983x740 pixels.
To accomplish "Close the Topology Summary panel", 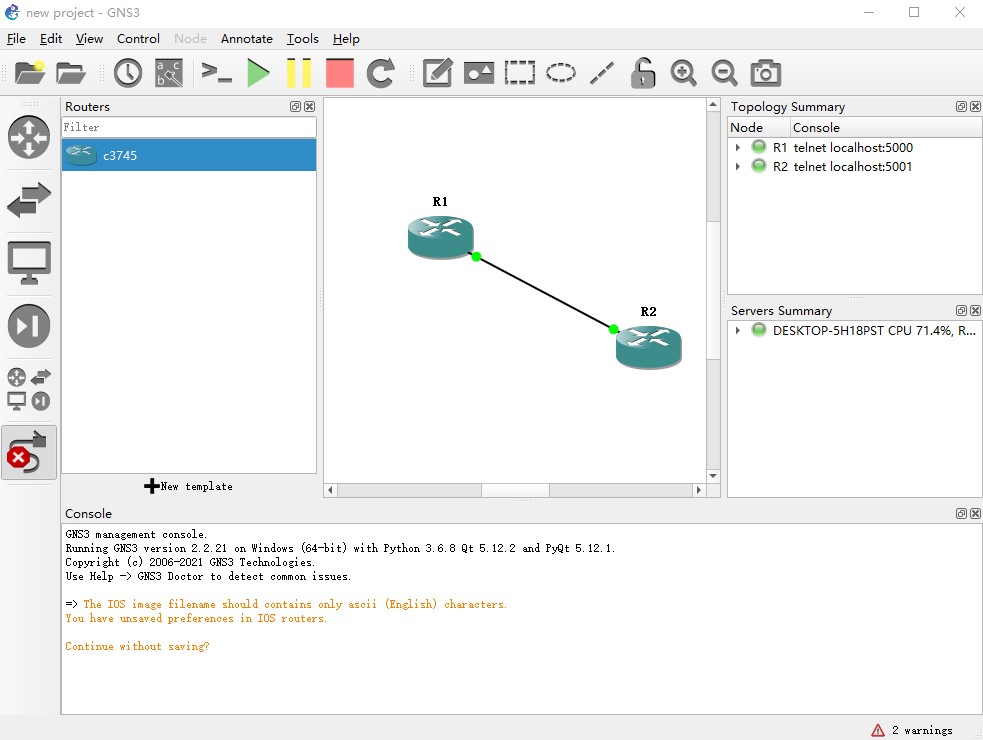I will [975, 107].
